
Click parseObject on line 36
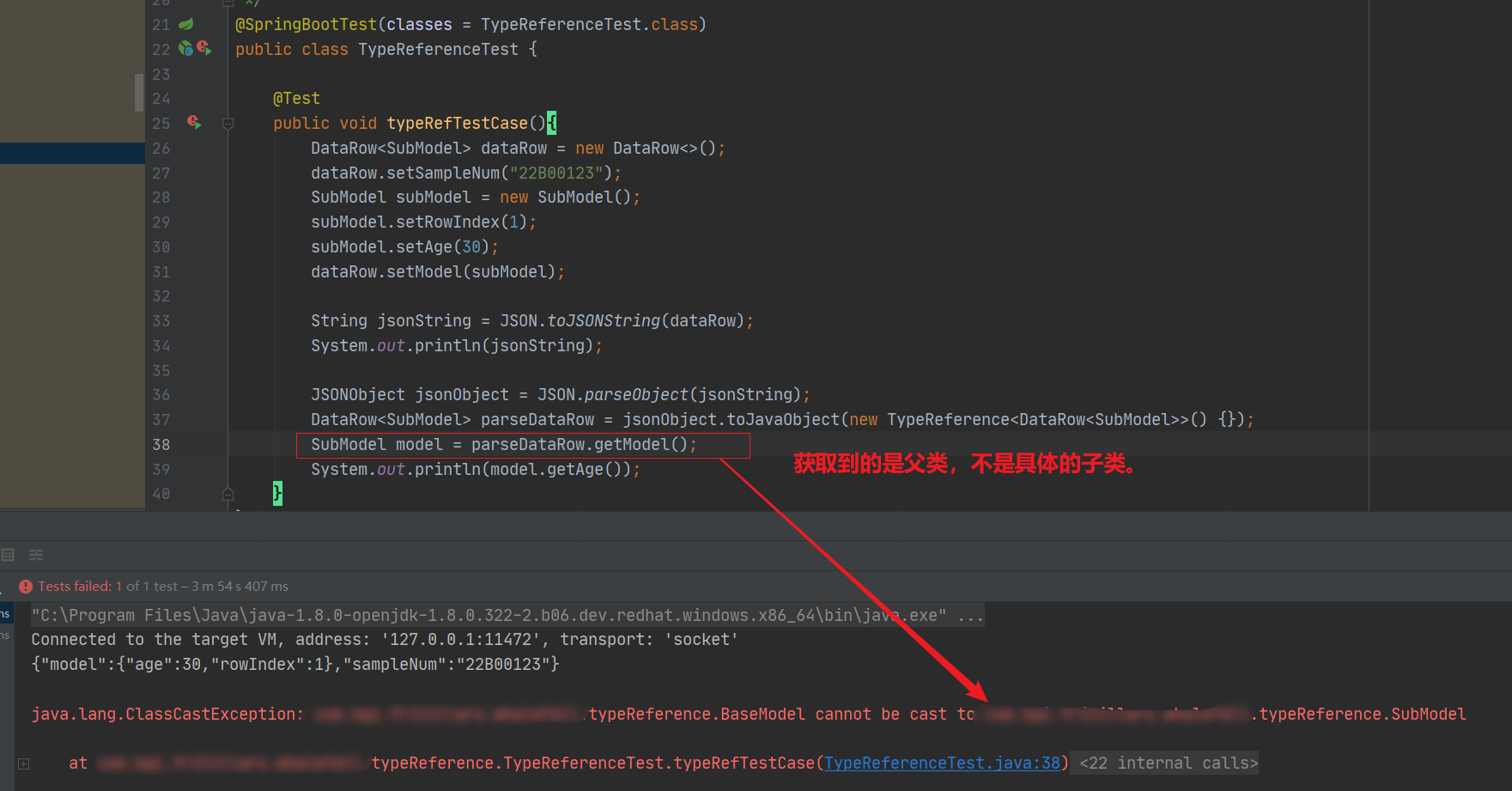pyautogui.click(x=636, y=395)
